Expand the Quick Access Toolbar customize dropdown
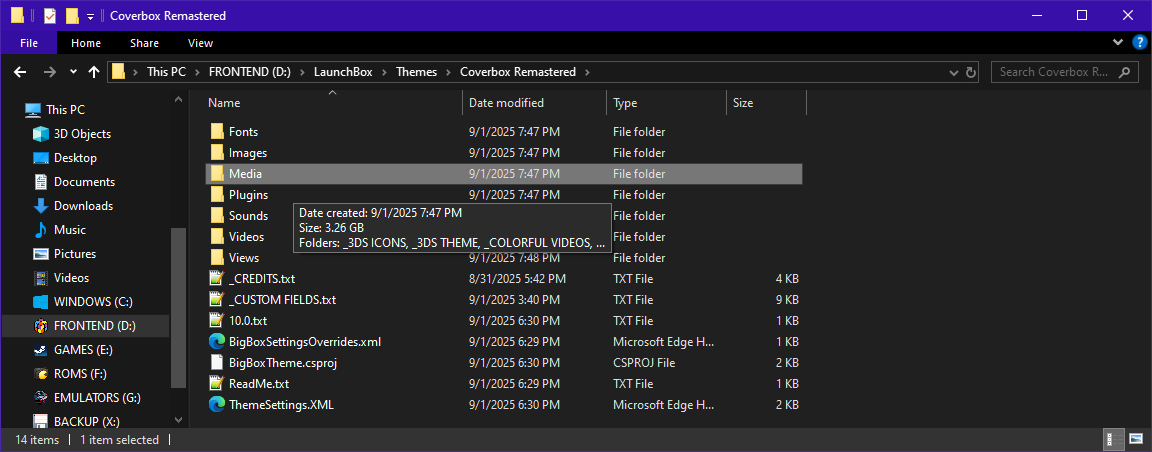This screenshot has width=1152, height=452. click(90, 16)
